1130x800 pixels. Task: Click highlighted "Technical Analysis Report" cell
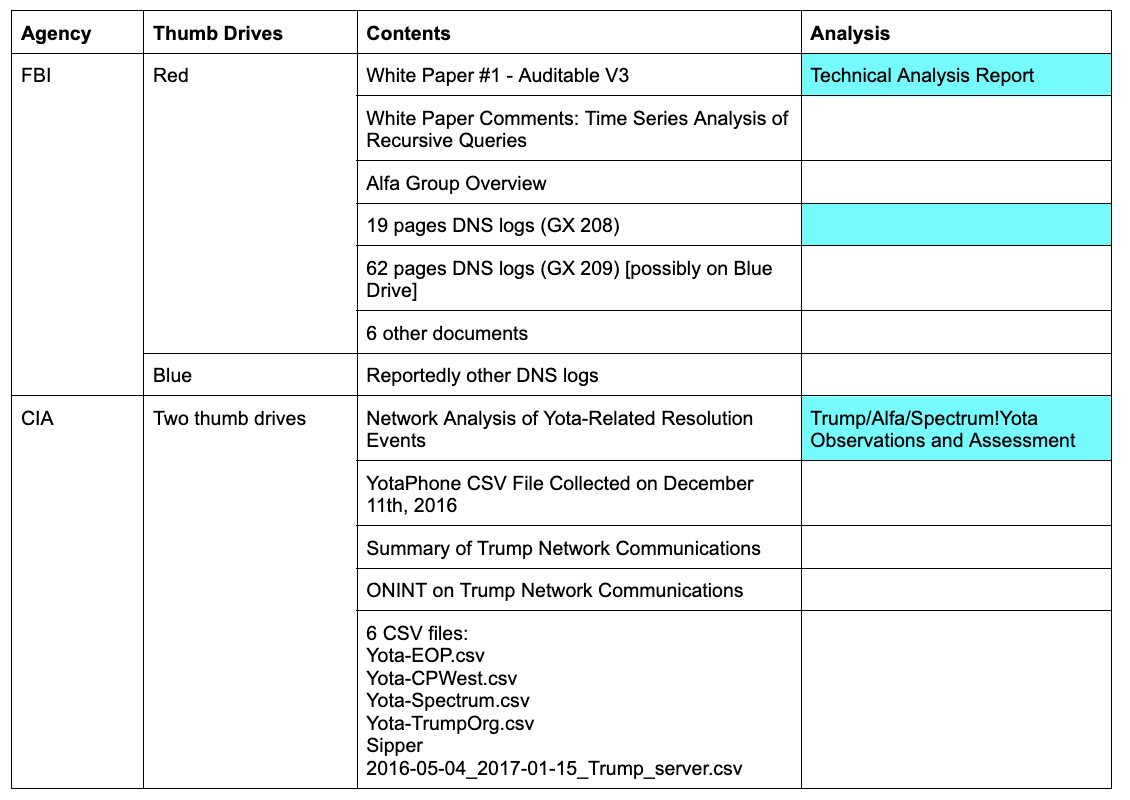tap(956, 75)
